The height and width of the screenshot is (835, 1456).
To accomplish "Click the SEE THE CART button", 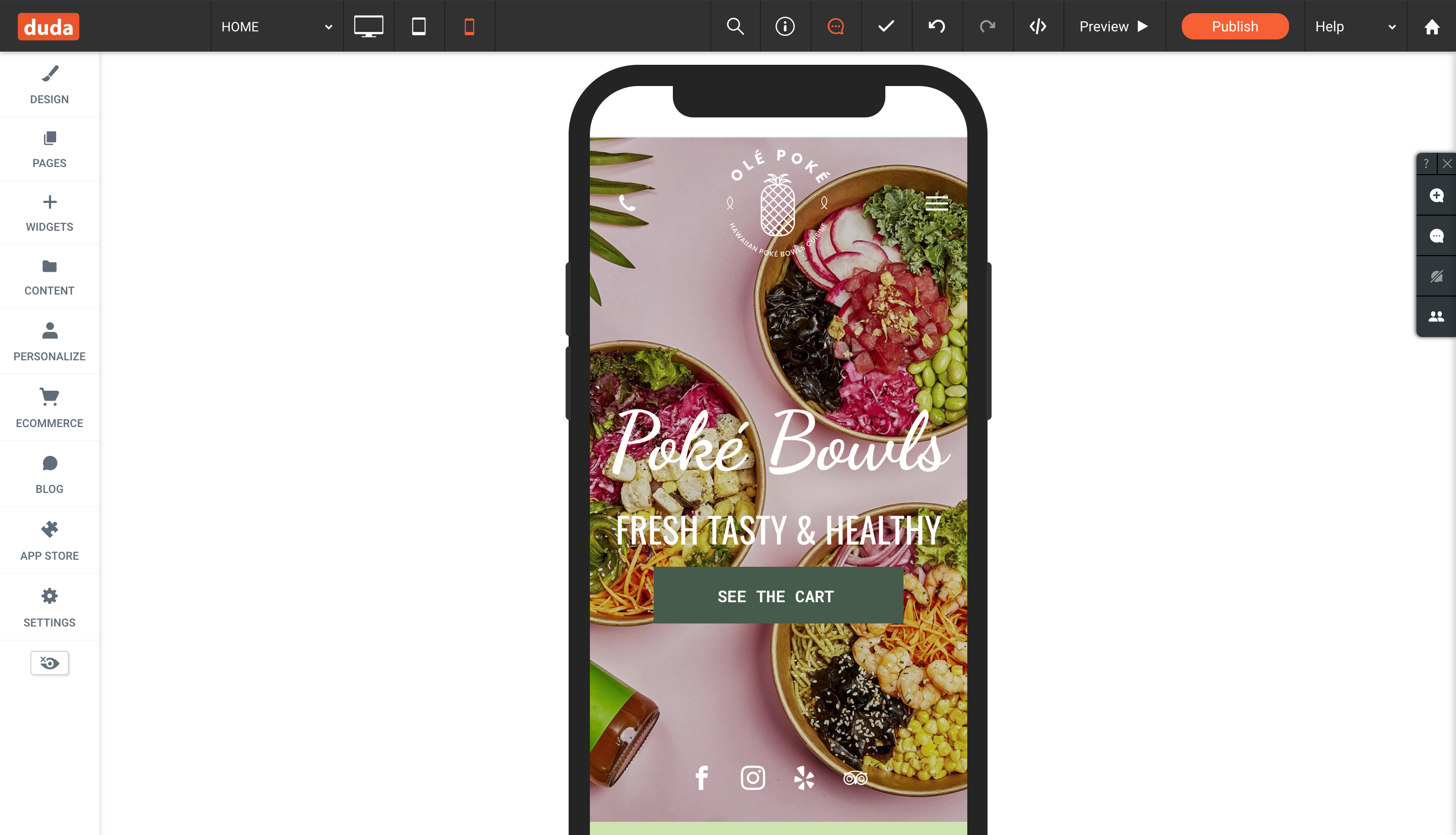I will (x=778, y=596).
